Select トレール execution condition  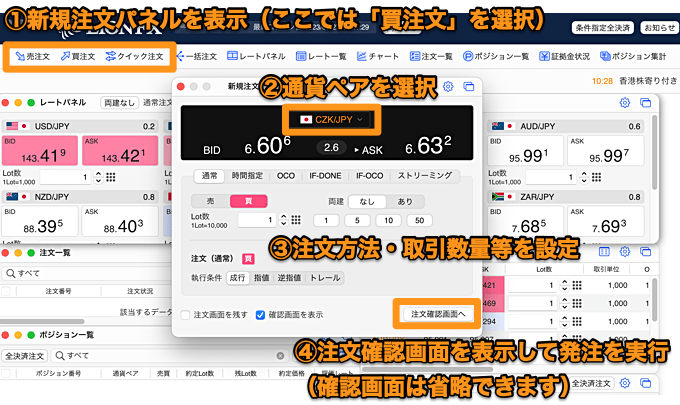click(x=325, y=278)
